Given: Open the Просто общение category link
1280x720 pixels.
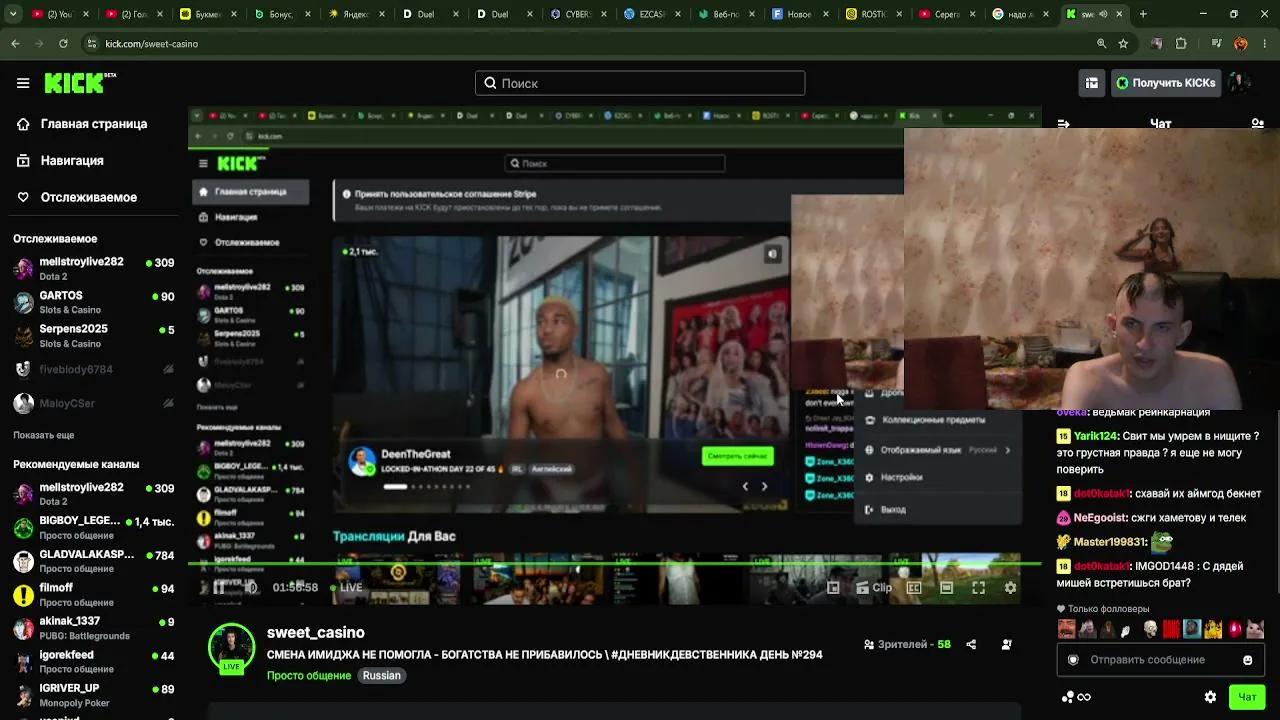Looking at the screenshot, I should click(310, 676).
